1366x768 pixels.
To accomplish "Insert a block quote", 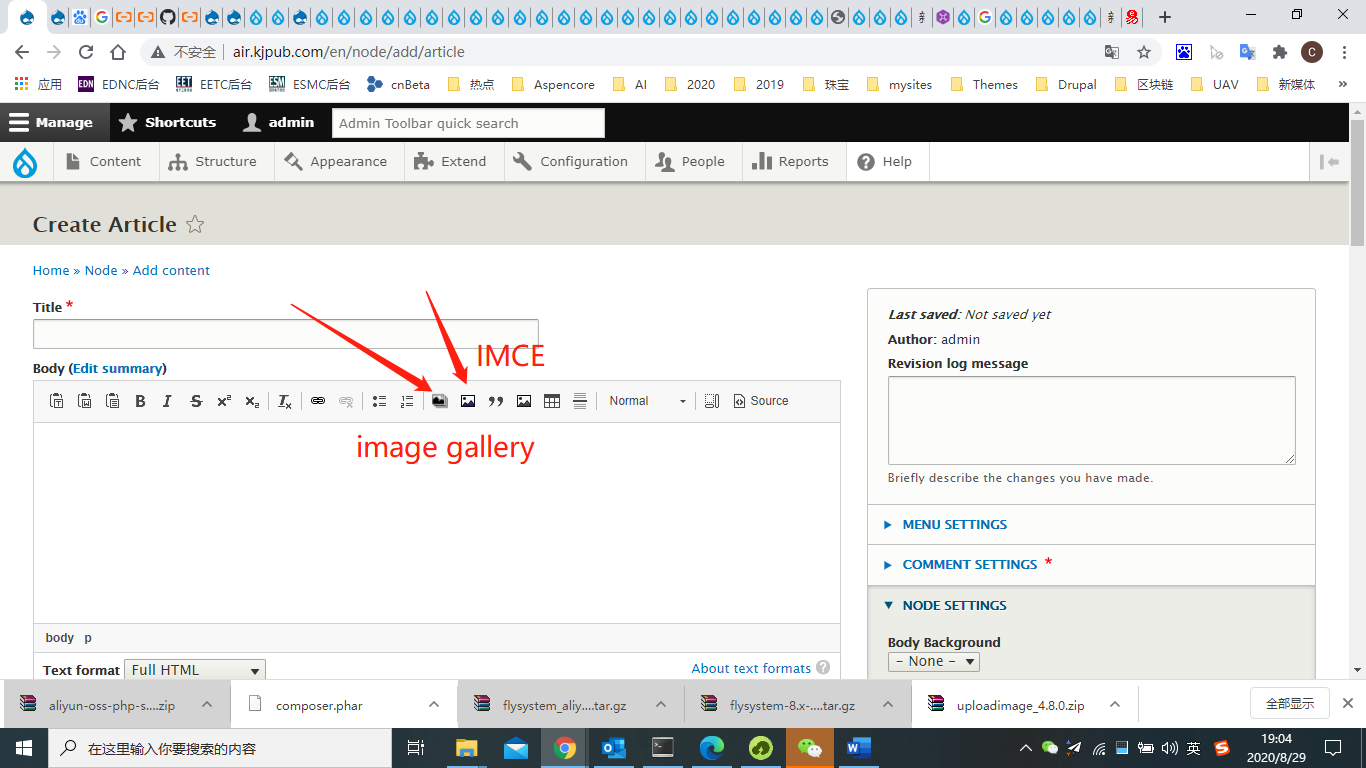I will pyautogui.click(x=495, y=401).
